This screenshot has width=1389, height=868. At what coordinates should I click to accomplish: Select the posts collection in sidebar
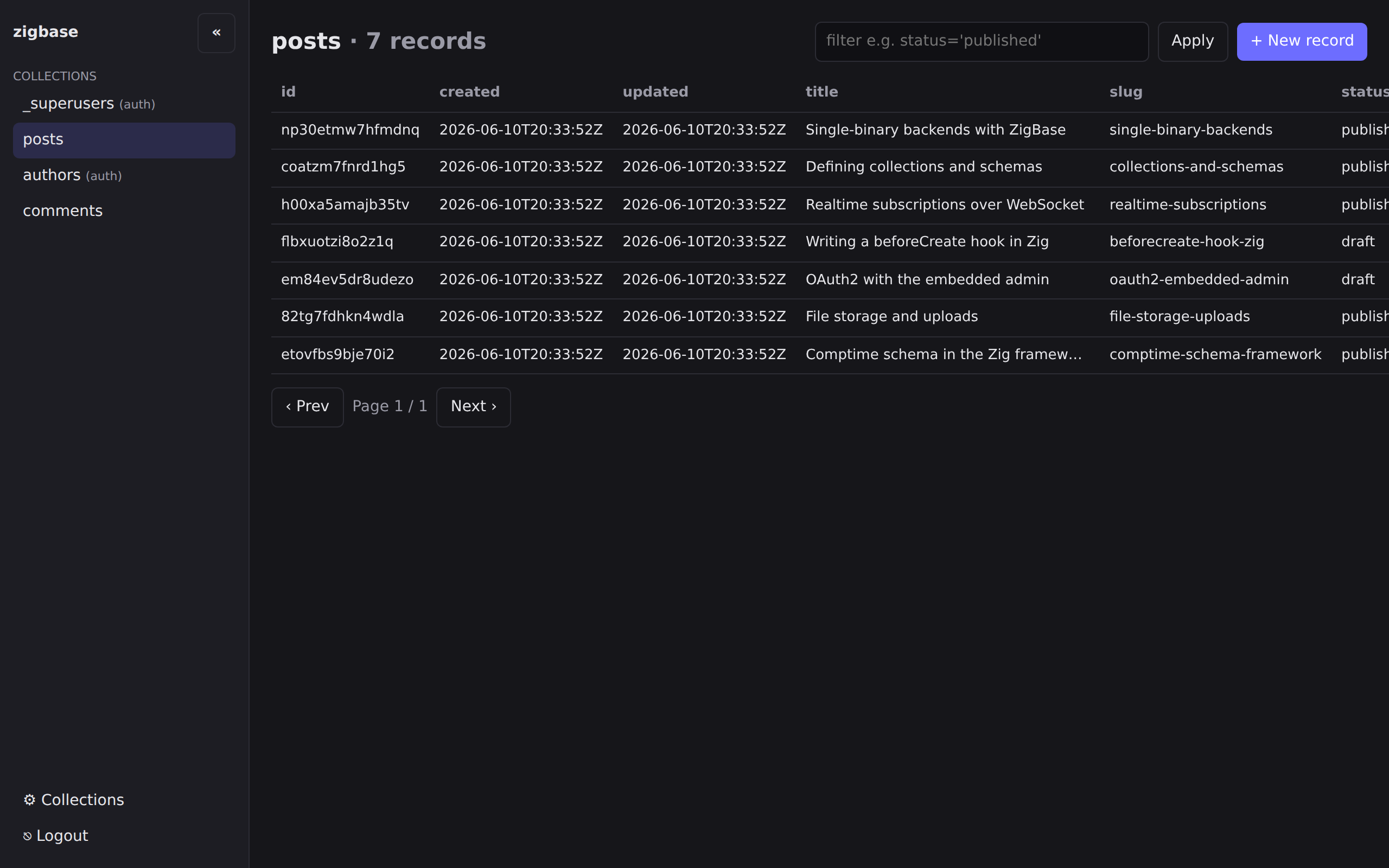124,139
